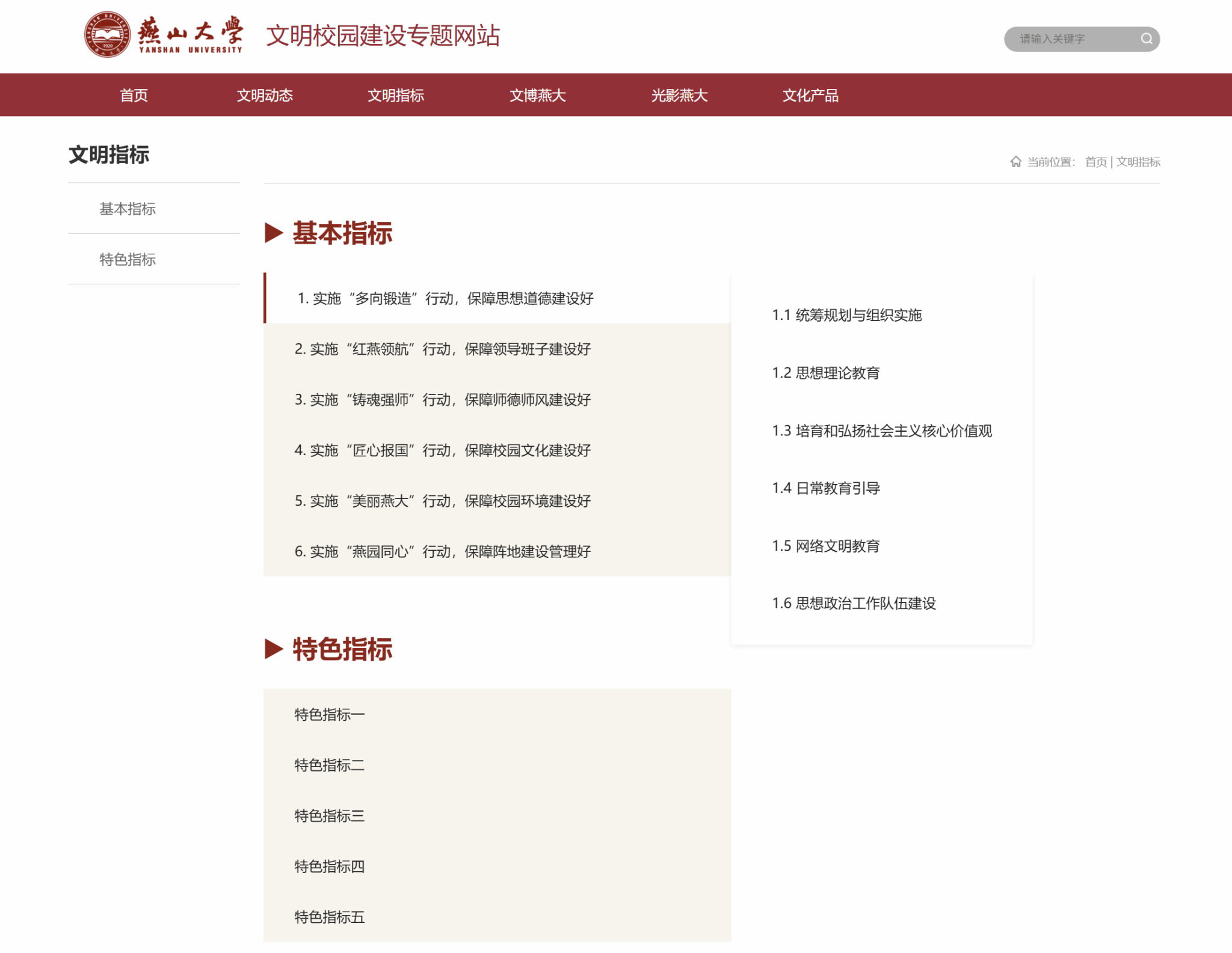Select 特色指标 in the left sidebar
The image size is (1232, 953).
128,259
